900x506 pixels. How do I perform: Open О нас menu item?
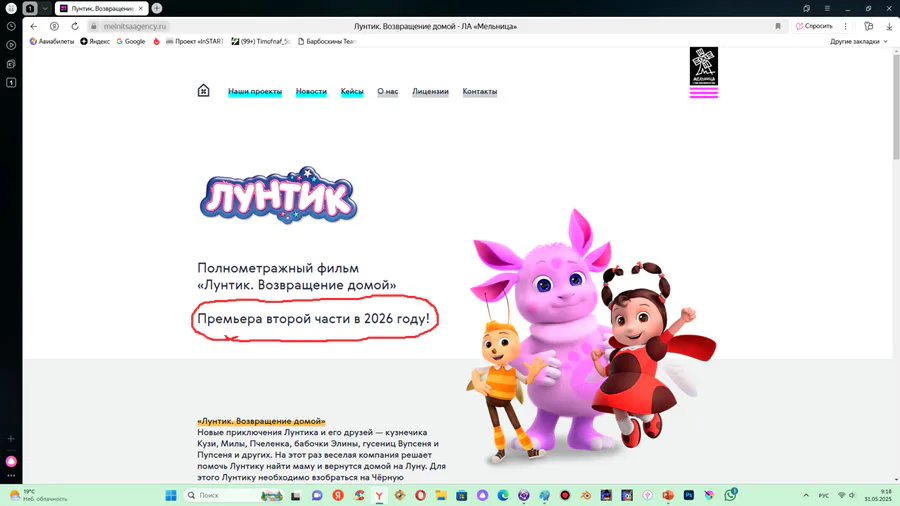tap(387, 91)
